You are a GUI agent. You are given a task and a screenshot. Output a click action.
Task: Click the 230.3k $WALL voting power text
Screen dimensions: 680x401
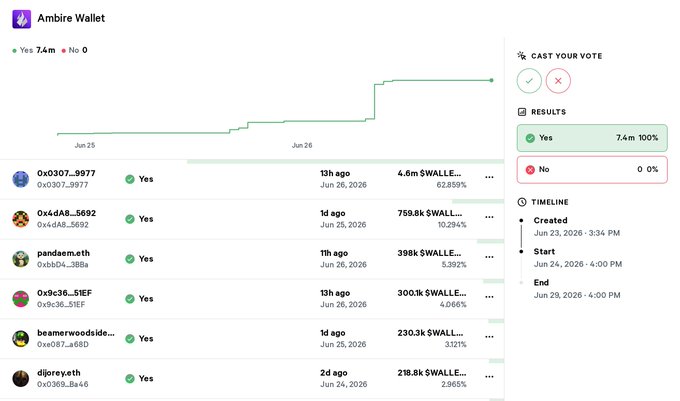430,333
